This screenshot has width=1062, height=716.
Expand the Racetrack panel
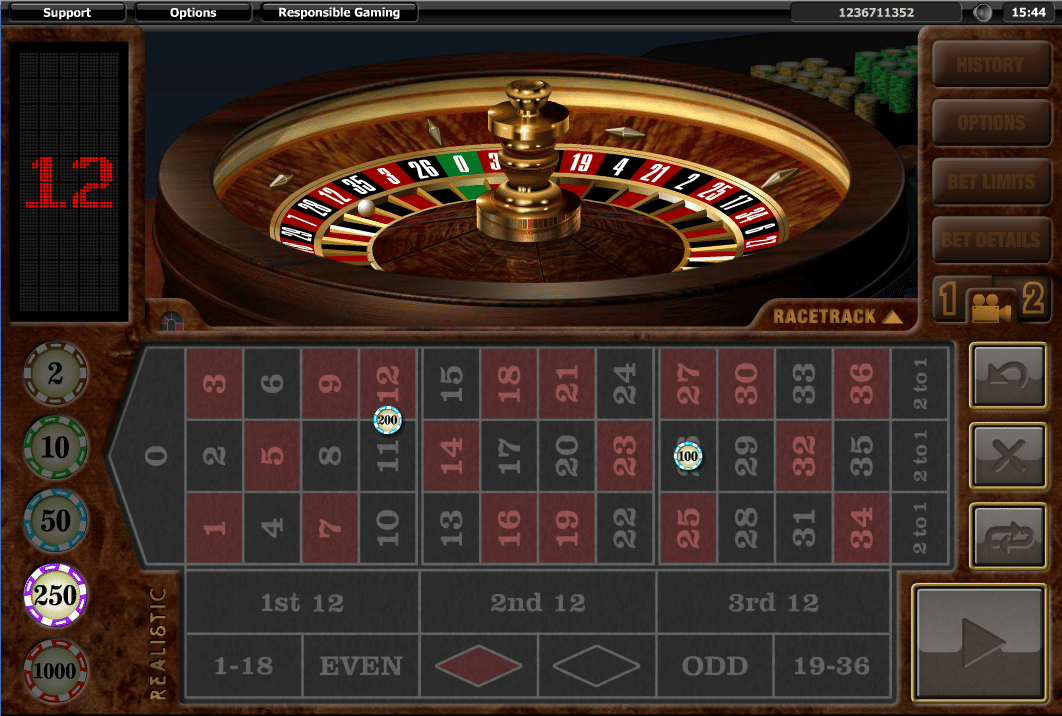(x=837, y=316)
